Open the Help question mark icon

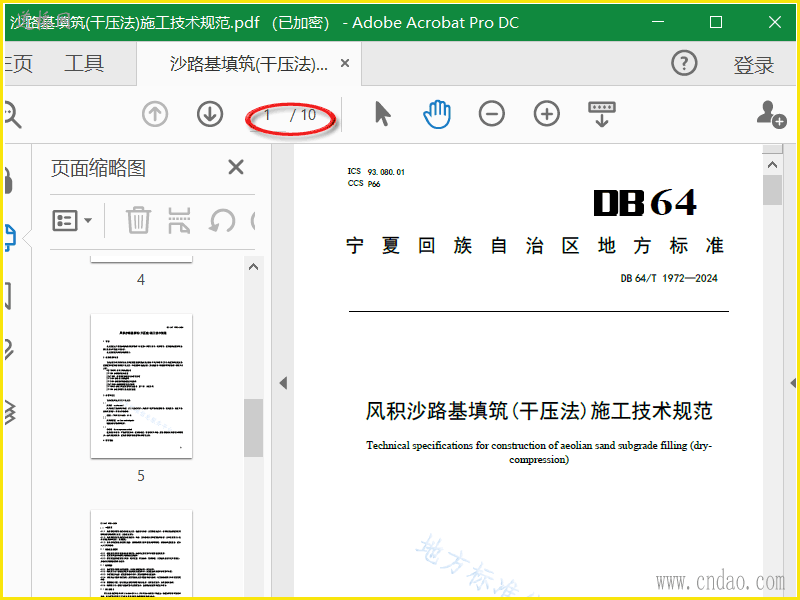(684, 63)
